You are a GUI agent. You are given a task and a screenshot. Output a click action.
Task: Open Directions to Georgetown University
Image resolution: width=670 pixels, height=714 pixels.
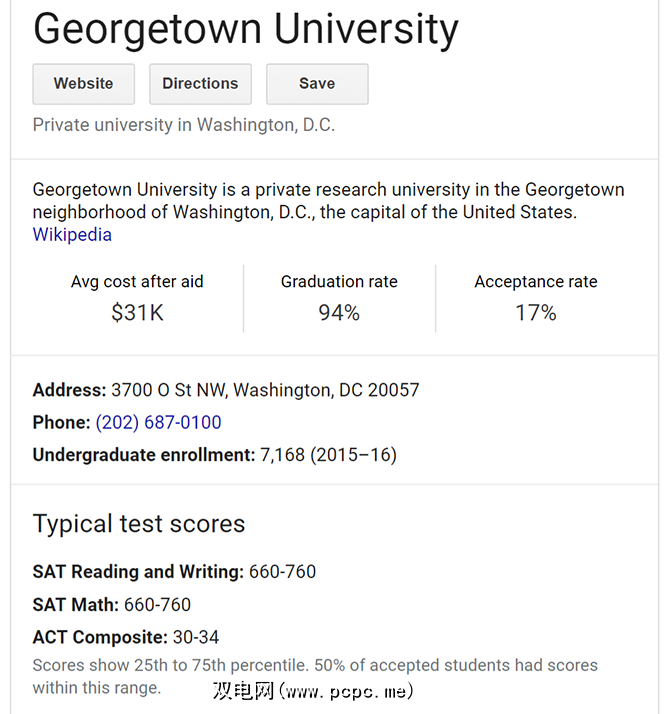pyautogui.click(x=200, y=84)
